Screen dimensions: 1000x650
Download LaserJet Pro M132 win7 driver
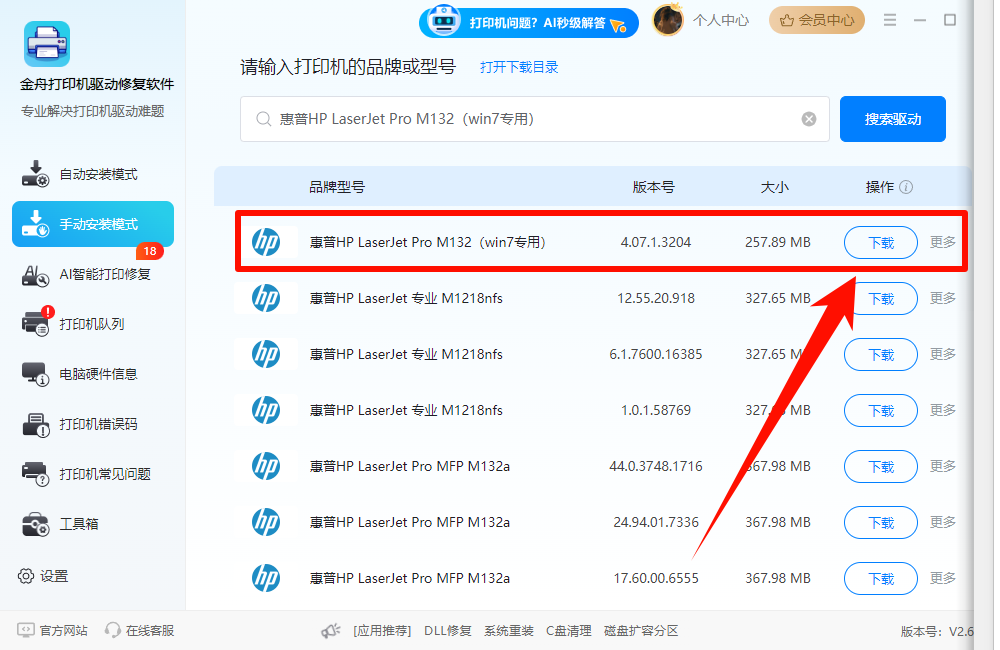(x=881, y=242)
